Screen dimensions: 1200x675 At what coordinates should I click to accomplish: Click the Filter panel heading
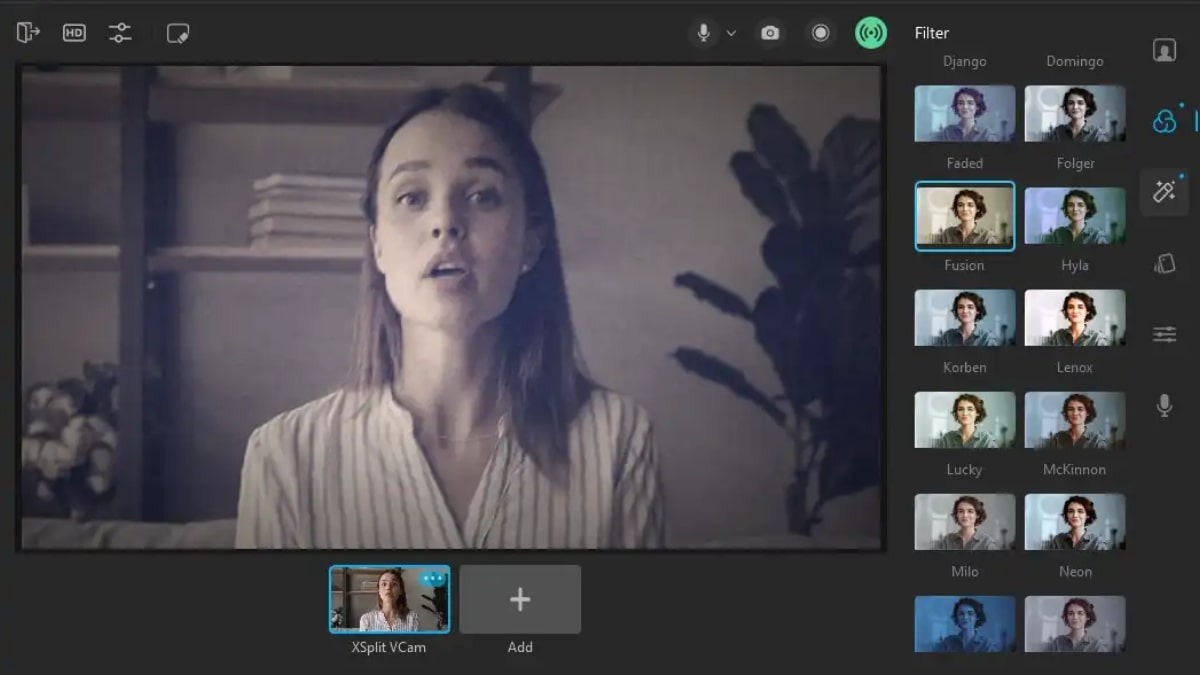point(931,33)
